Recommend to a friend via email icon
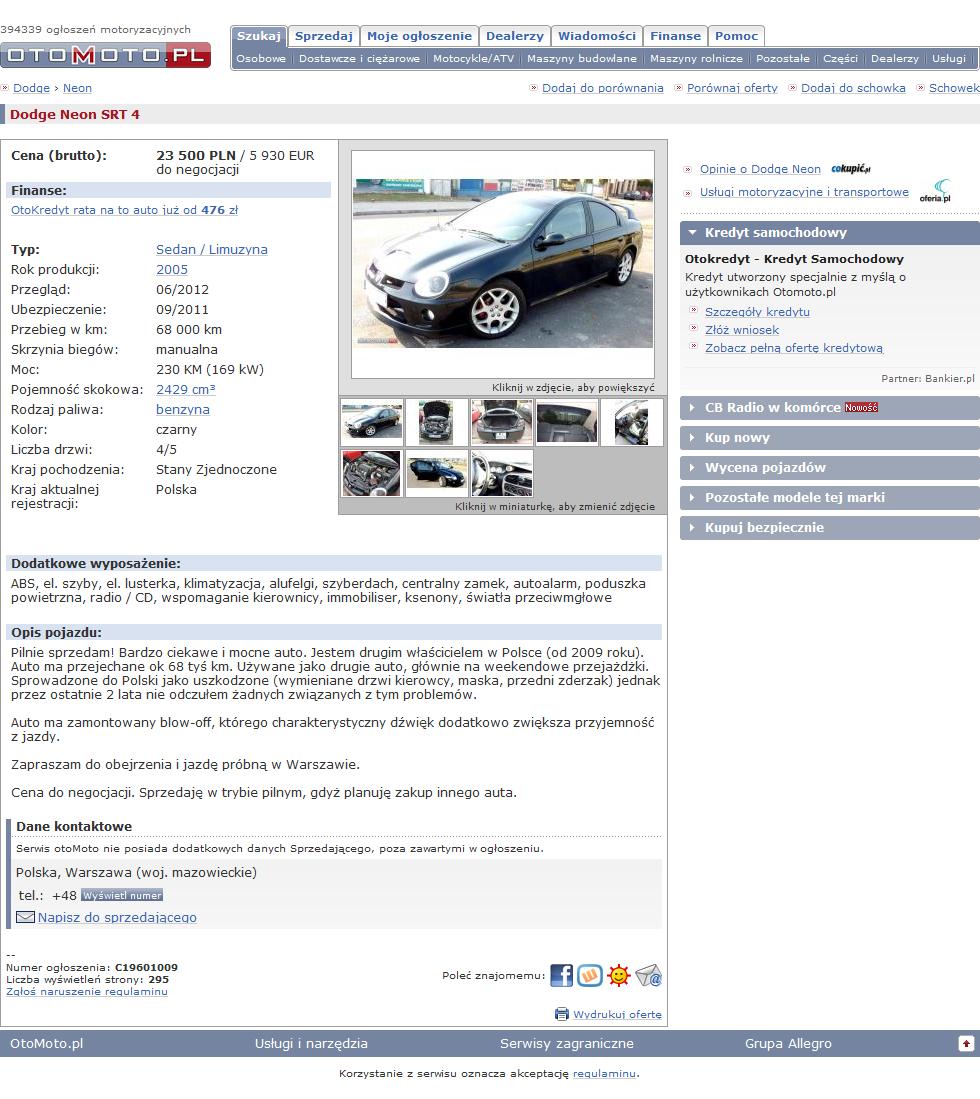980x1099 pixels. coord(648,975)
